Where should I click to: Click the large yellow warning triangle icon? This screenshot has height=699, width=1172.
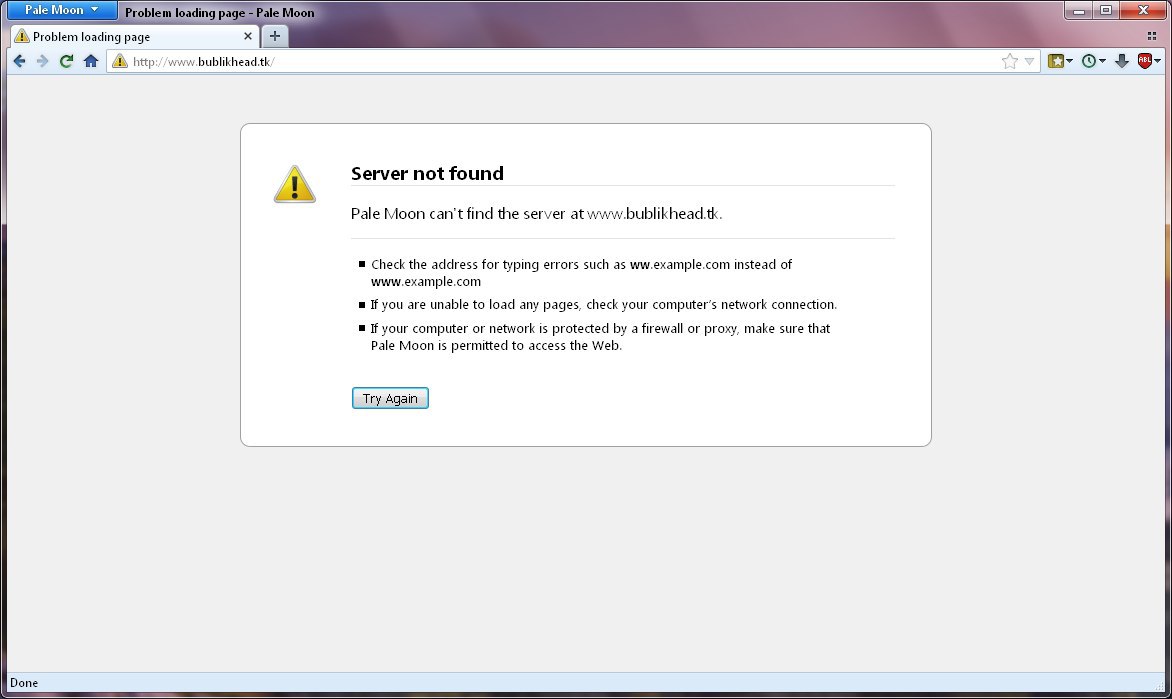pyautogui.click(x=294, y=184)
